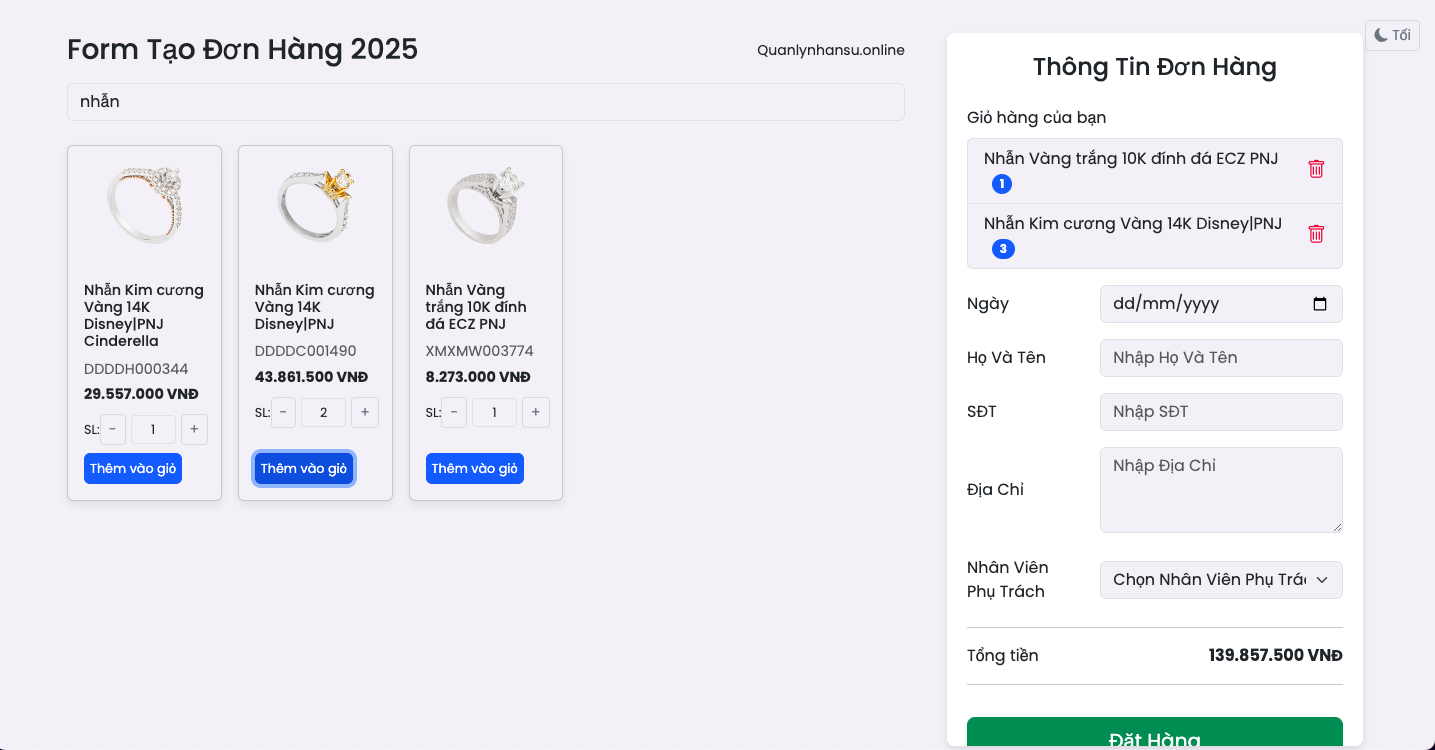Focus the product search box containing nhẫn
1435x750 pixels.
click(486, 102)
